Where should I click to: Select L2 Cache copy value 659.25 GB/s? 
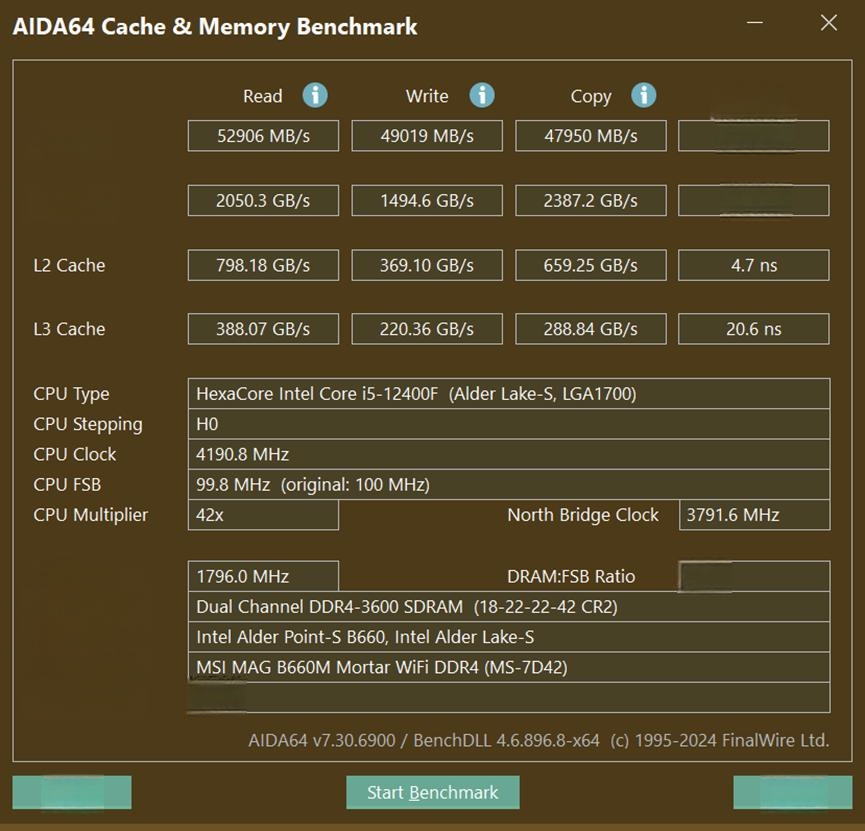(x=591, y=265)
